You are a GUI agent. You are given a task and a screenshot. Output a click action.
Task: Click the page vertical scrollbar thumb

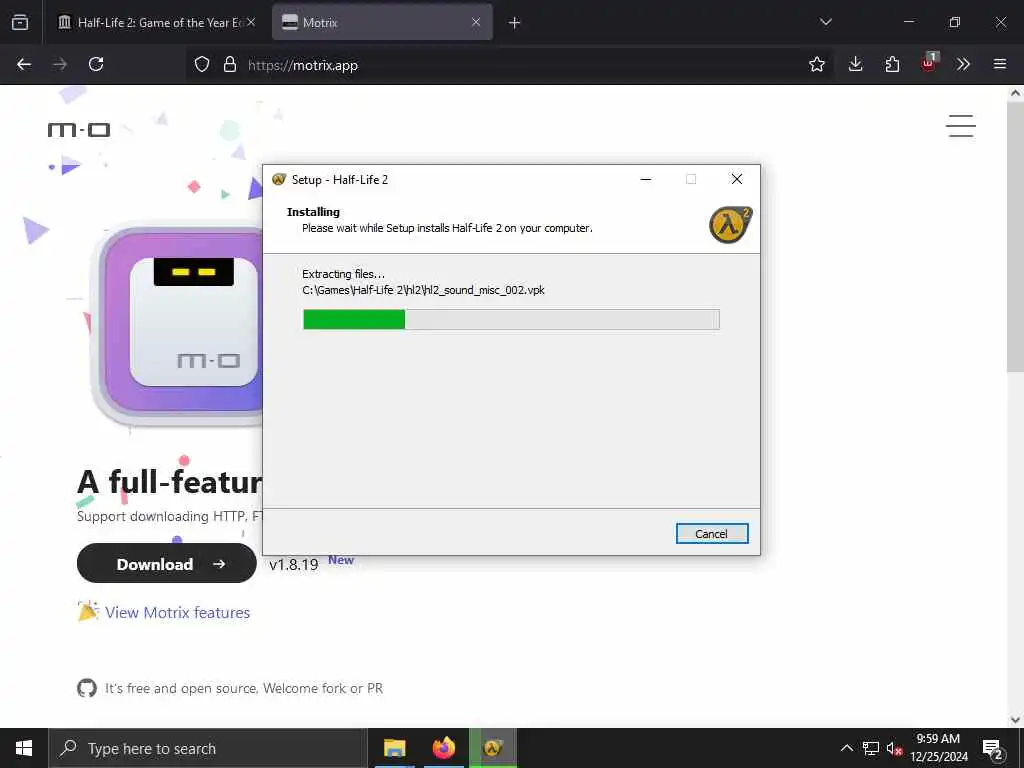point(1015,238)
